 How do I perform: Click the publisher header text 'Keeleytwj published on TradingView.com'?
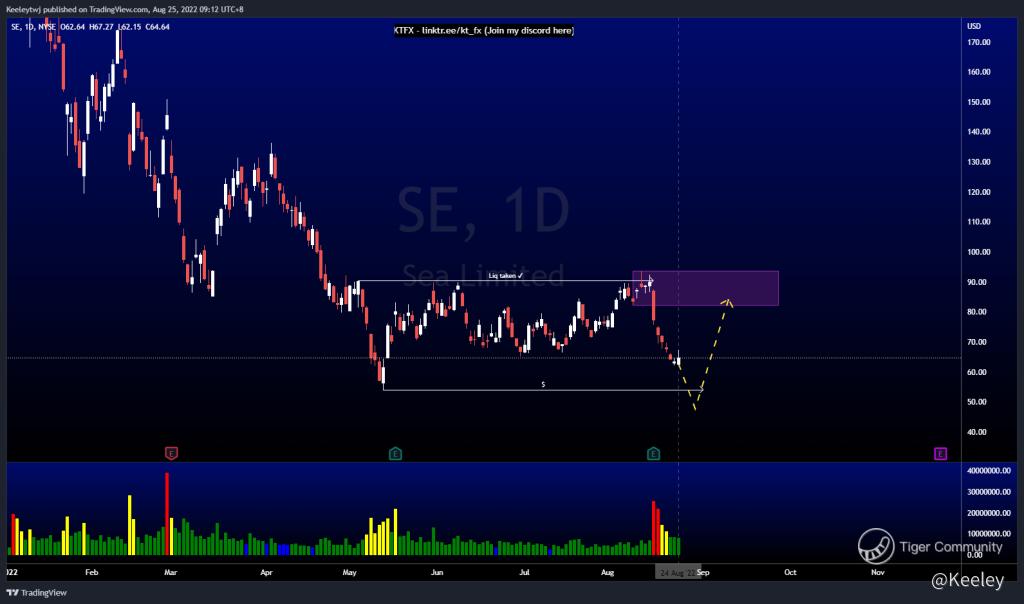[x=77, y=10]
